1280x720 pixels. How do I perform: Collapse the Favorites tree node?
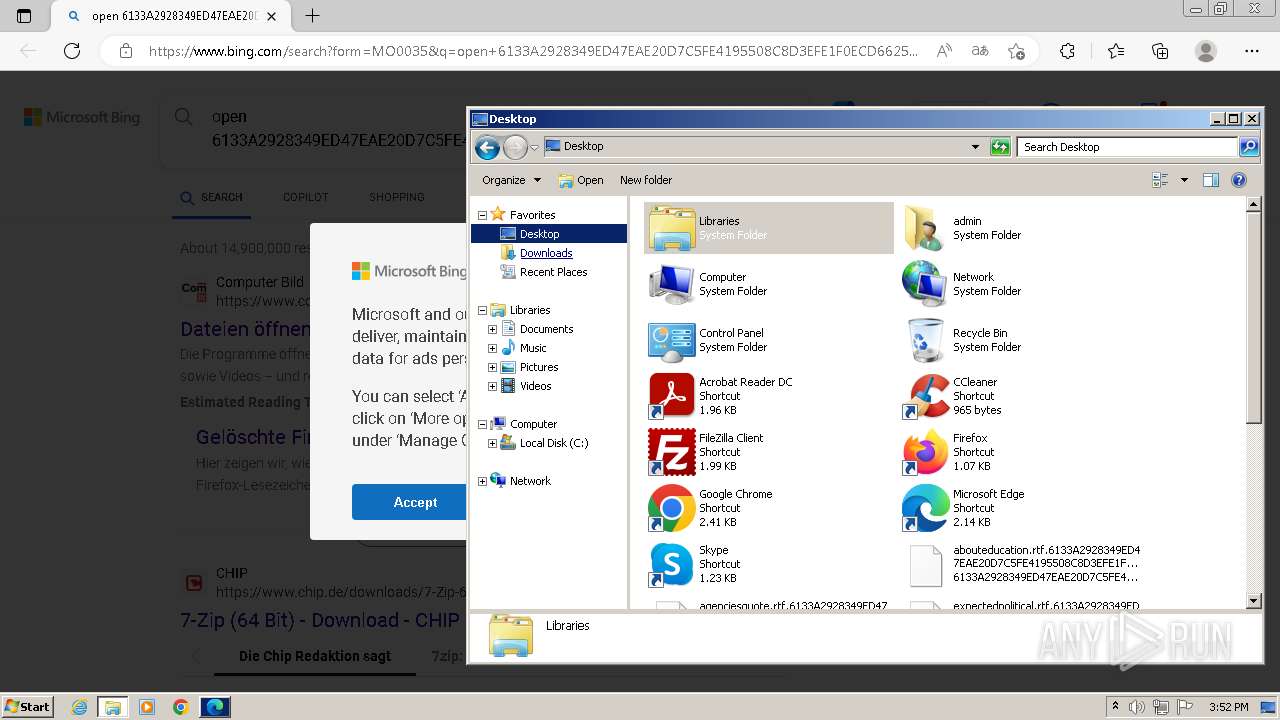coord(482,215)
